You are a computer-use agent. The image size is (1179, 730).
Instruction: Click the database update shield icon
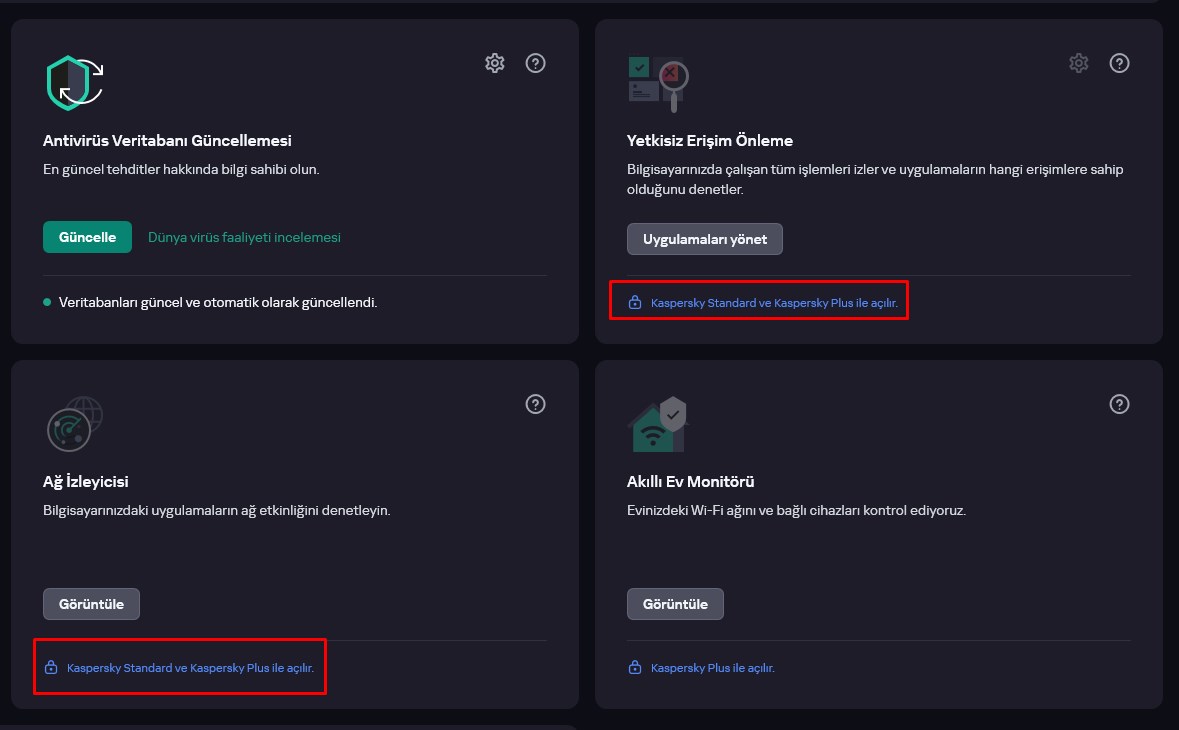click(74, 83)
